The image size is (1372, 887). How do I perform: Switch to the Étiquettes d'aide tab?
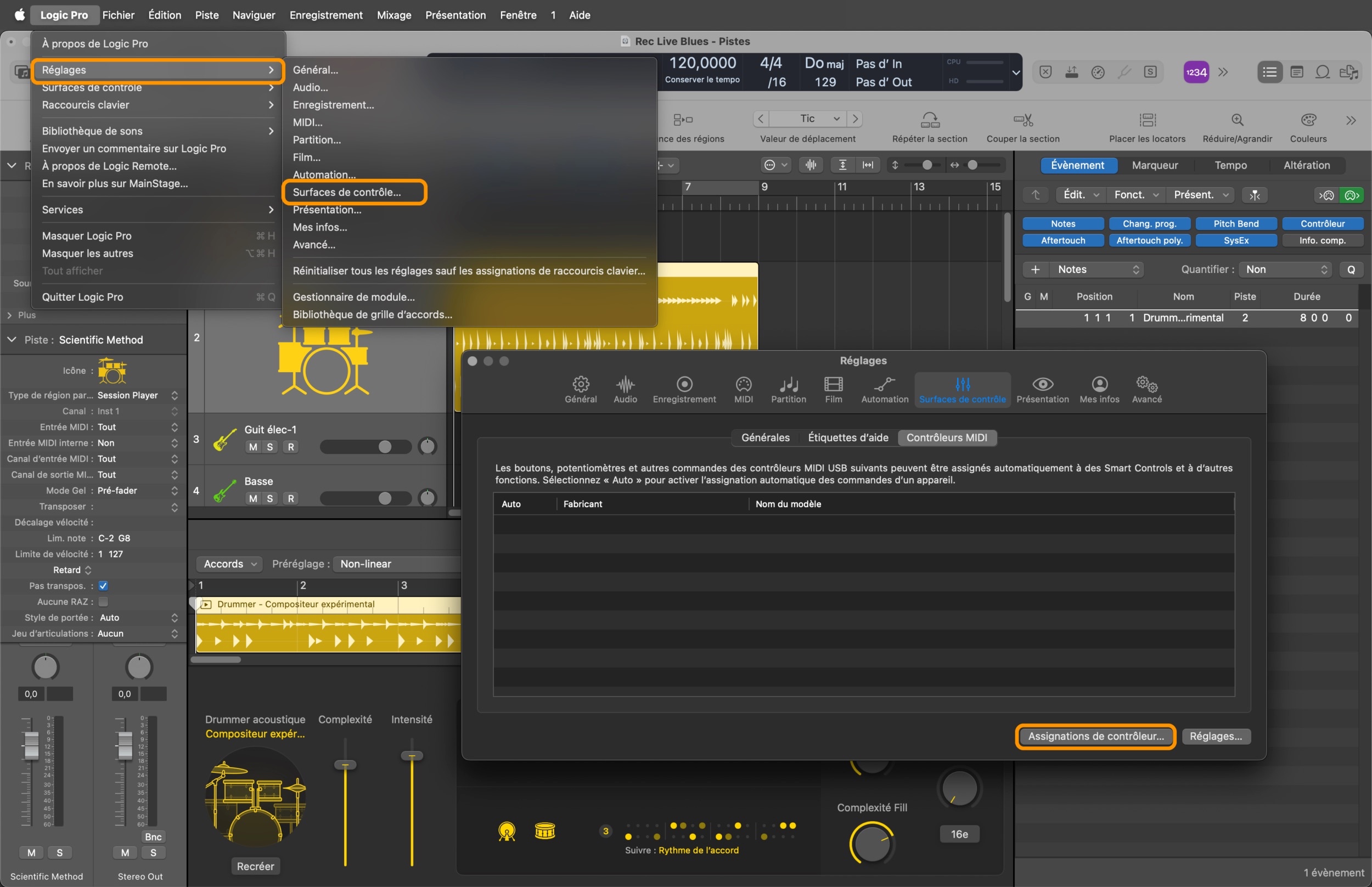[x=847, y=438]
